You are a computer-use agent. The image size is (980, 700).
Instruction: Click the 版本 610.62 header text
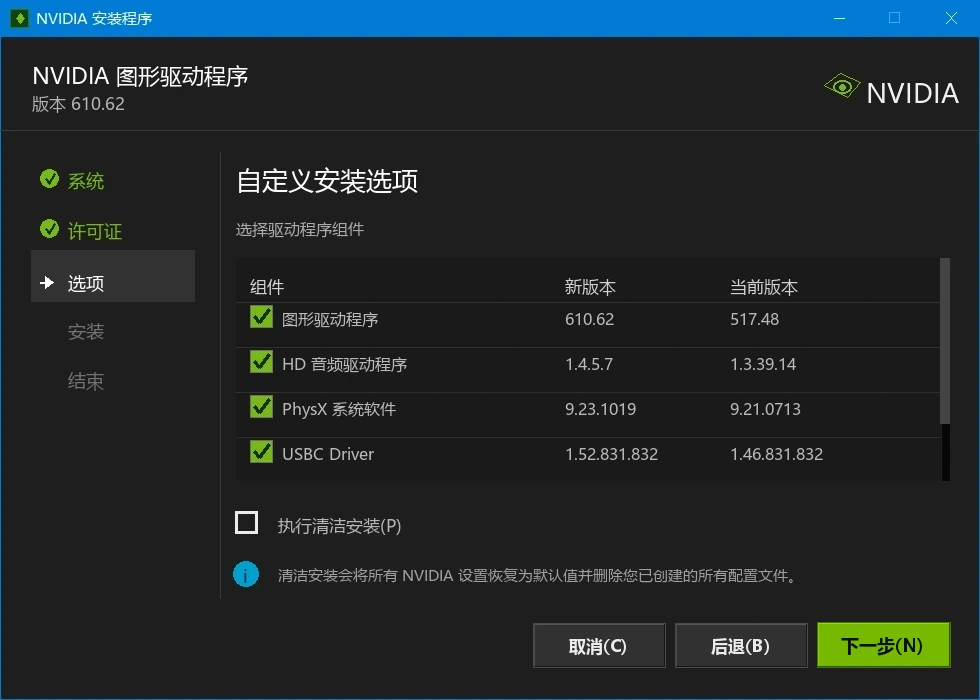click(78, 104)
